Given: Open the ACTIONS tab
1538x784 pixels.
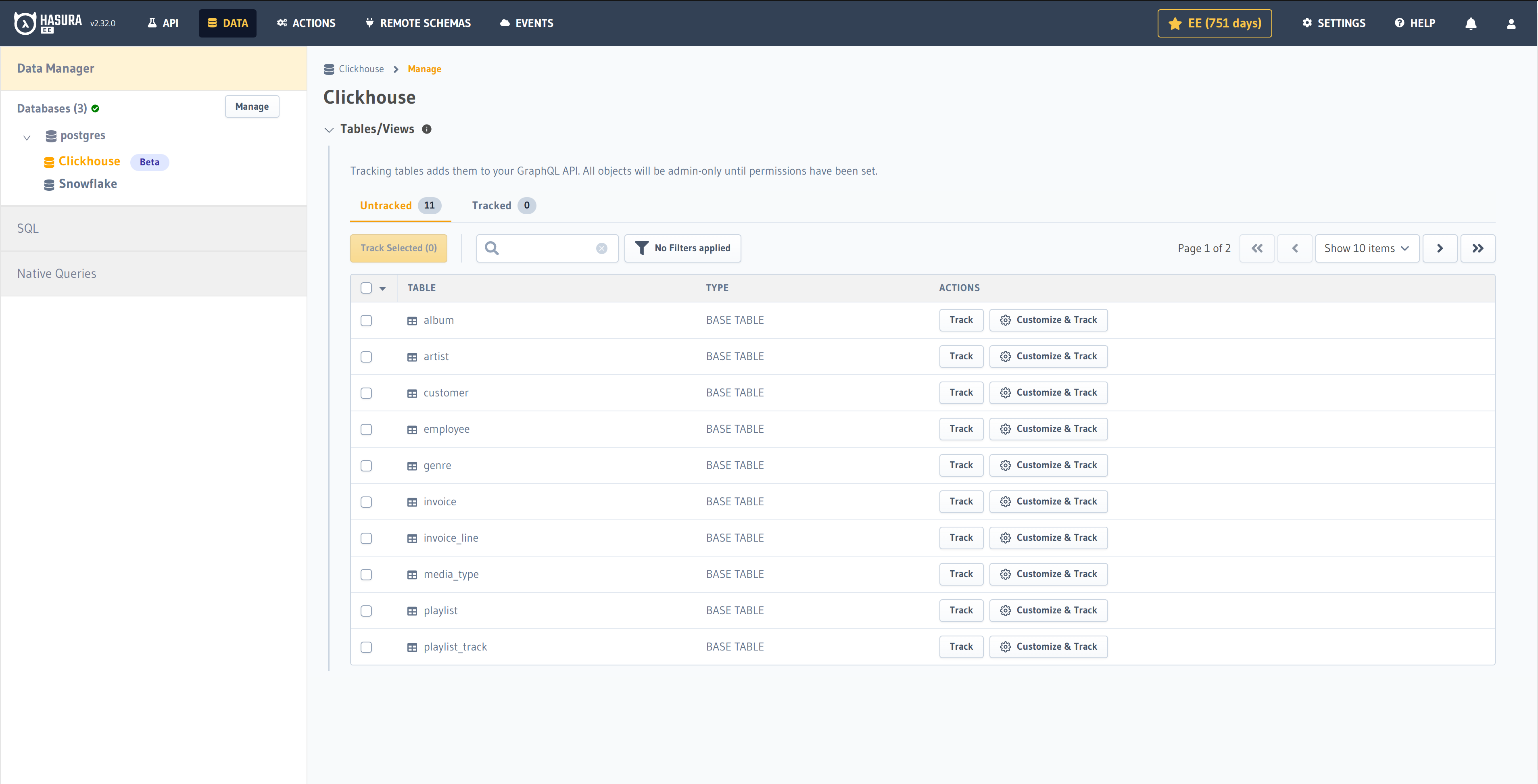Looking at the screenshot, I should click(x=306, y=23).
